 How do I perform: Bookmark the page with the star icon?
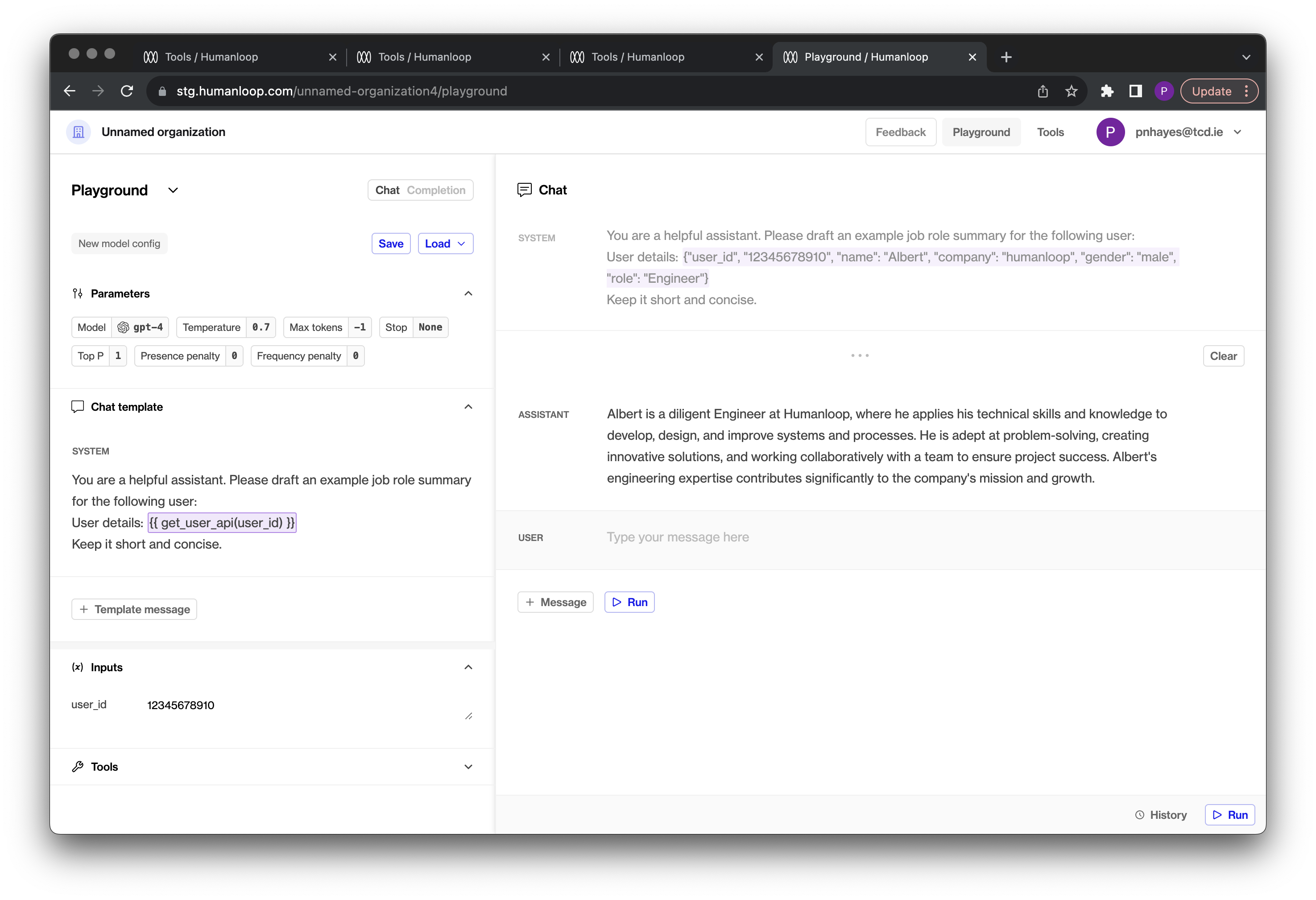tap(1071, 91)
